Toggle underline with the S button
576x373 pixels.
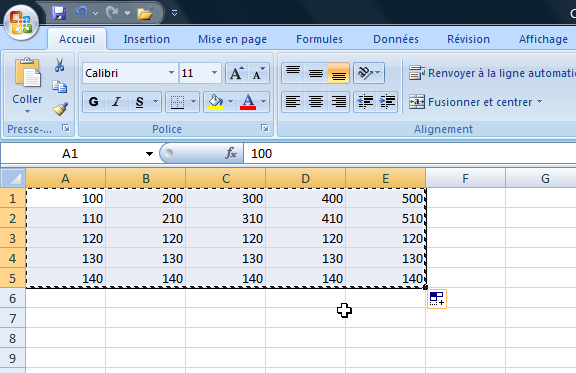[x=139, y=102]
